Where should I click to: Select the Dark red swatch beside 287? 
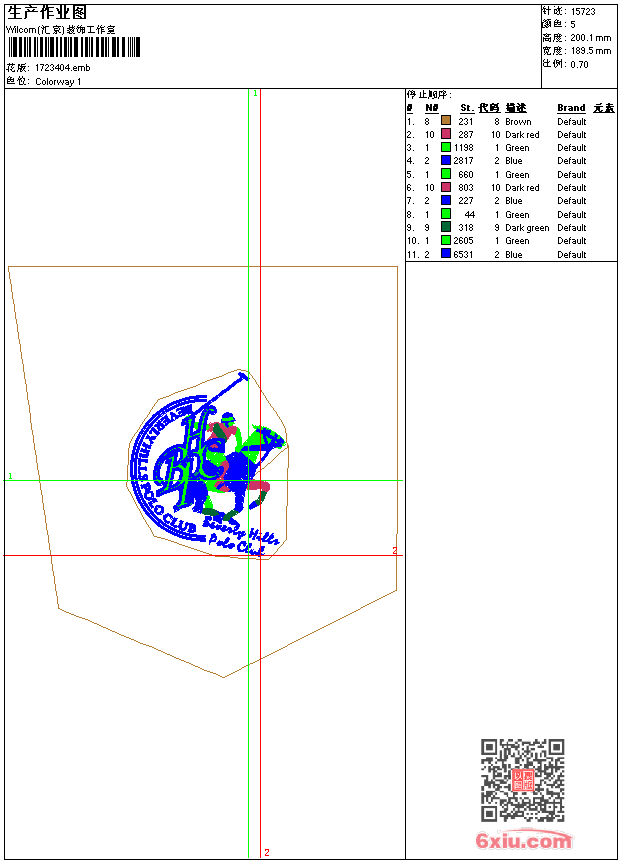[446, 134]
